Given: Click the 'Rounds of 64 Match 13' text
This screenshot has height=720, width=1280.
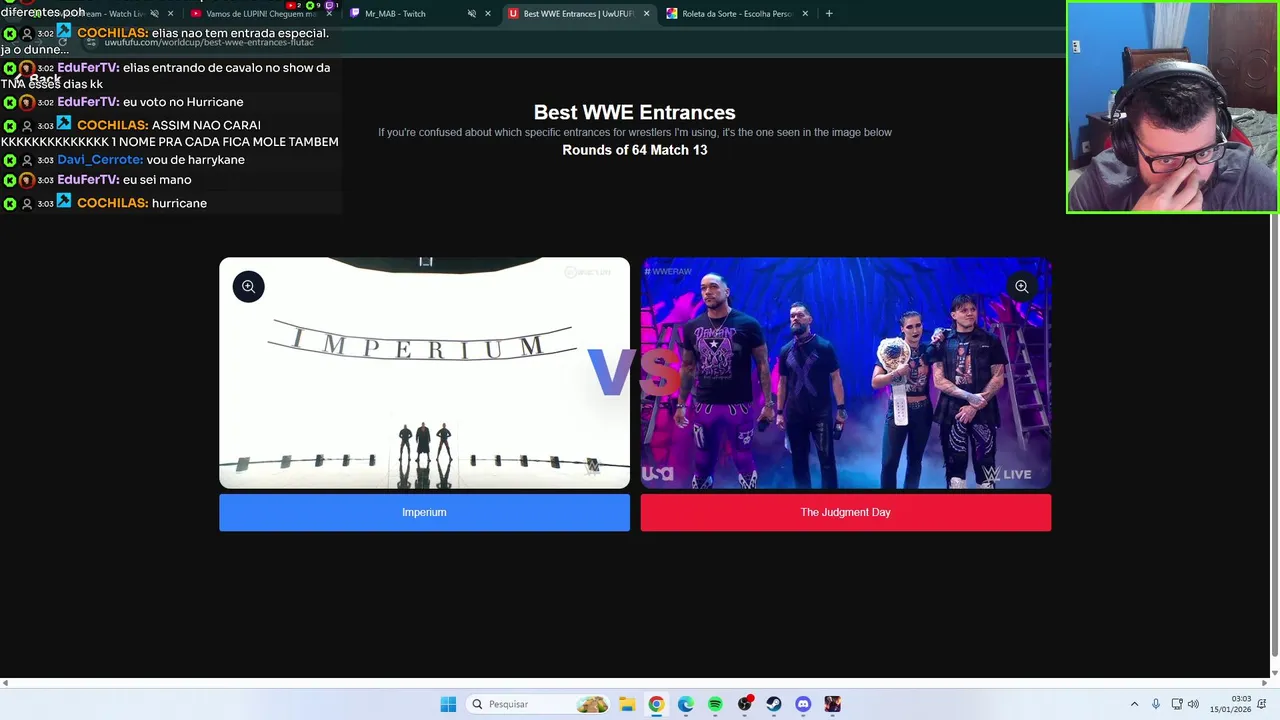Looking at the screenshot, I should tap(634, 150).
